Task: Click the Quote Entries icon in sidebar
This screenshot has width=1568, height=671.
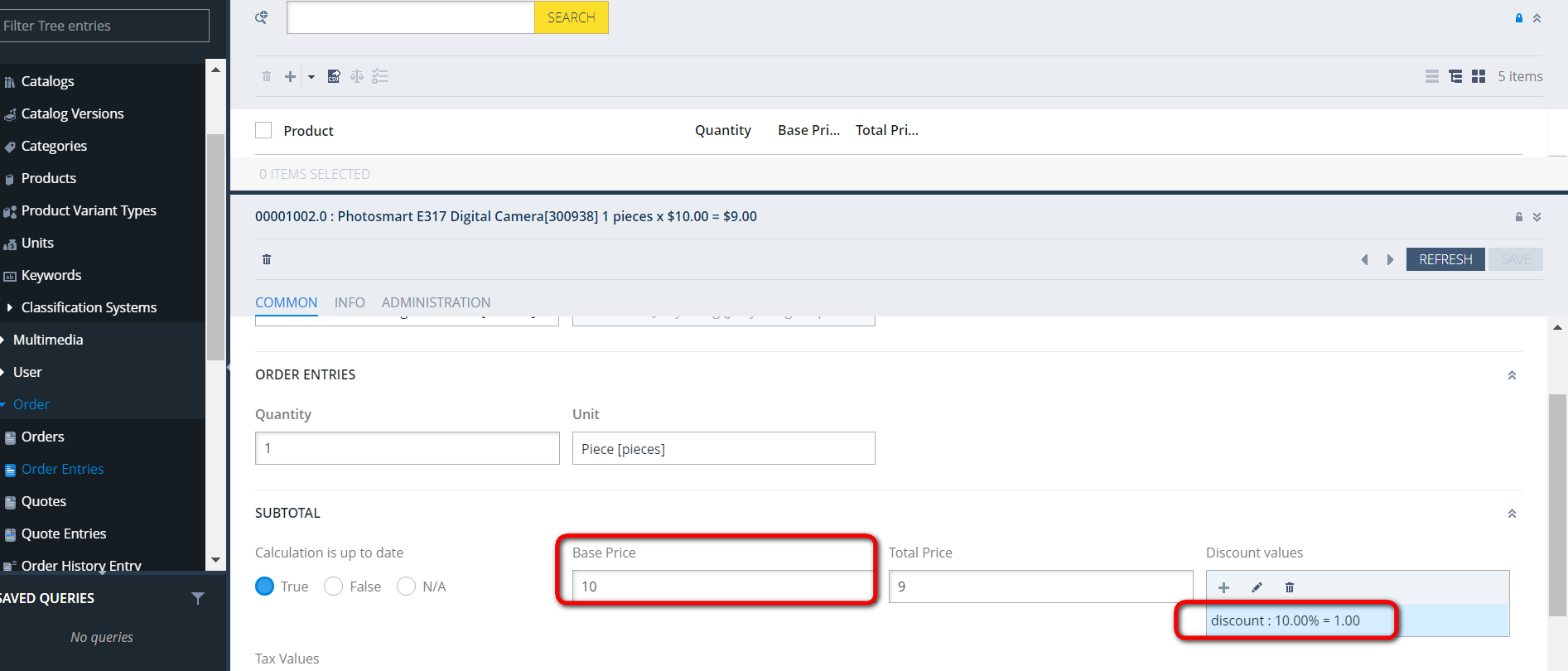Action: (x=10, y=534)
